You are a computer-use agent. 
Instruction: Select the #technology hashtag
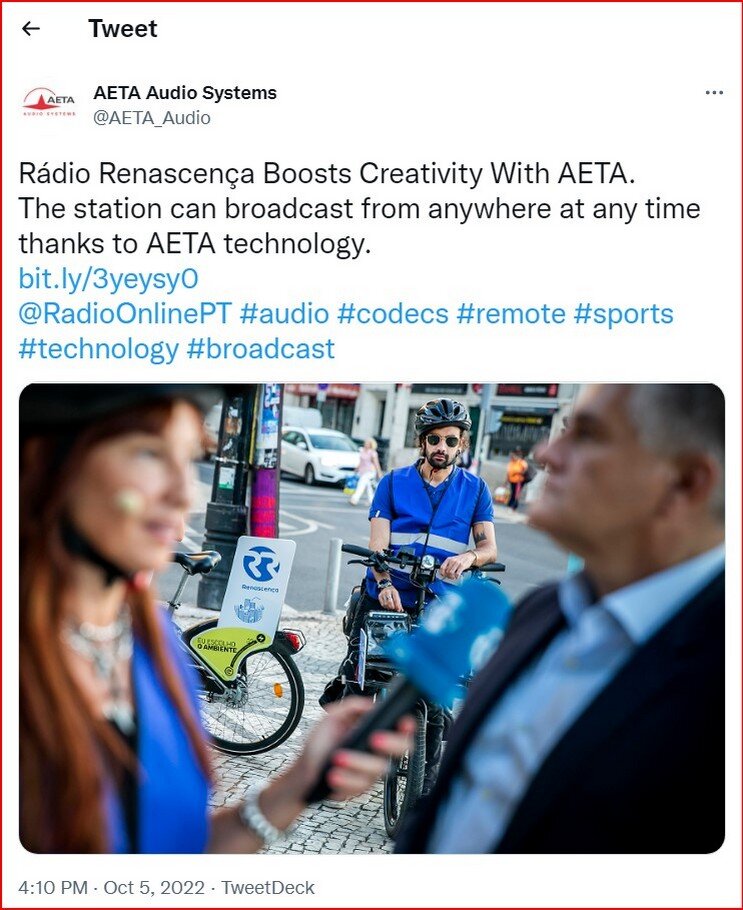point(99,349)
